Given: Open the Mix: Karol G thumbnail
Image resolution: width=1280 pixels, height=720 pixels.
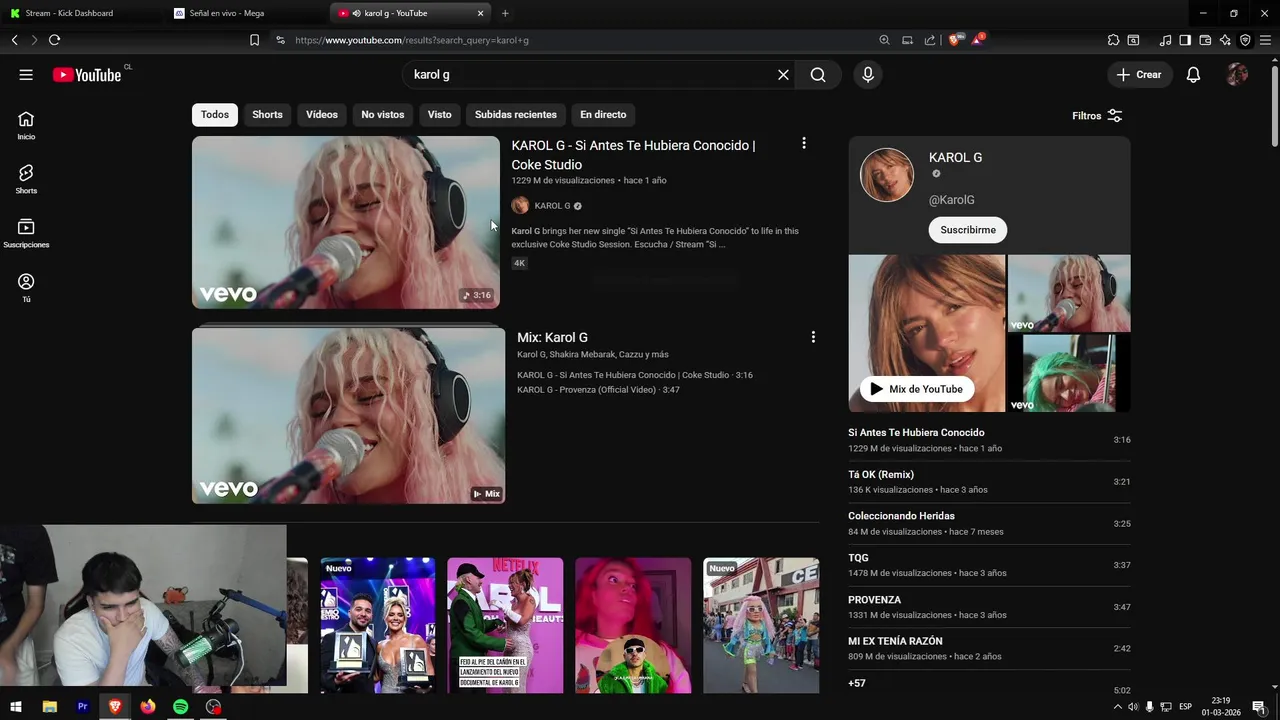Looking at the screenshot, I should tap(348, 416).
